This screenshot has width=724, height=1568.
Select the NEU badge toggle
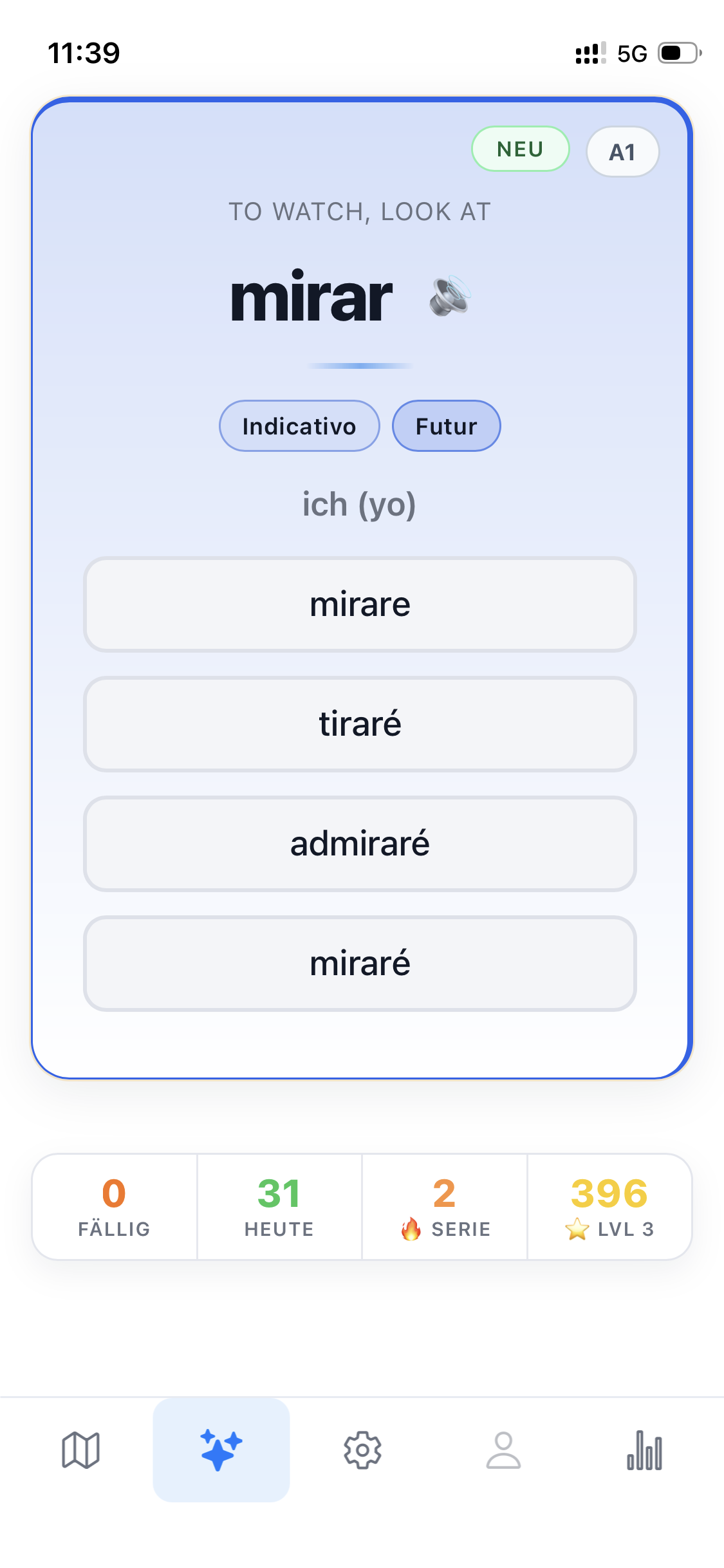pos(520,149)
